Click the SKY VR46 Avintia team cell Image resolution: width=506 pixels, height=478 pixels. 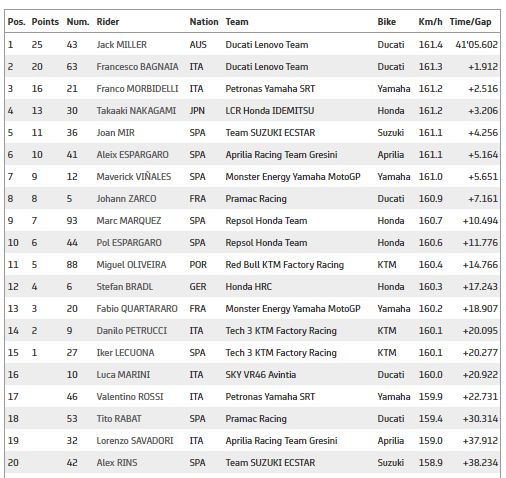click(x=261, y=375)
